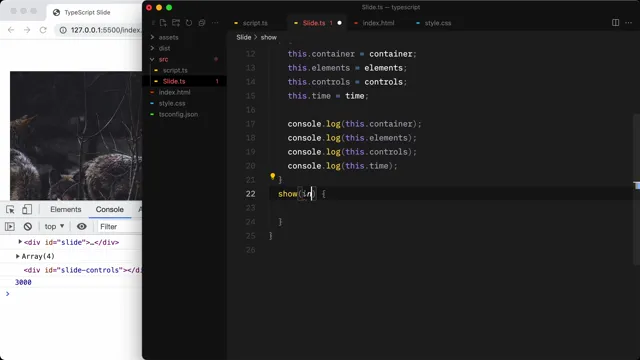Click the console.log(this.container) line

click(354, 124)
